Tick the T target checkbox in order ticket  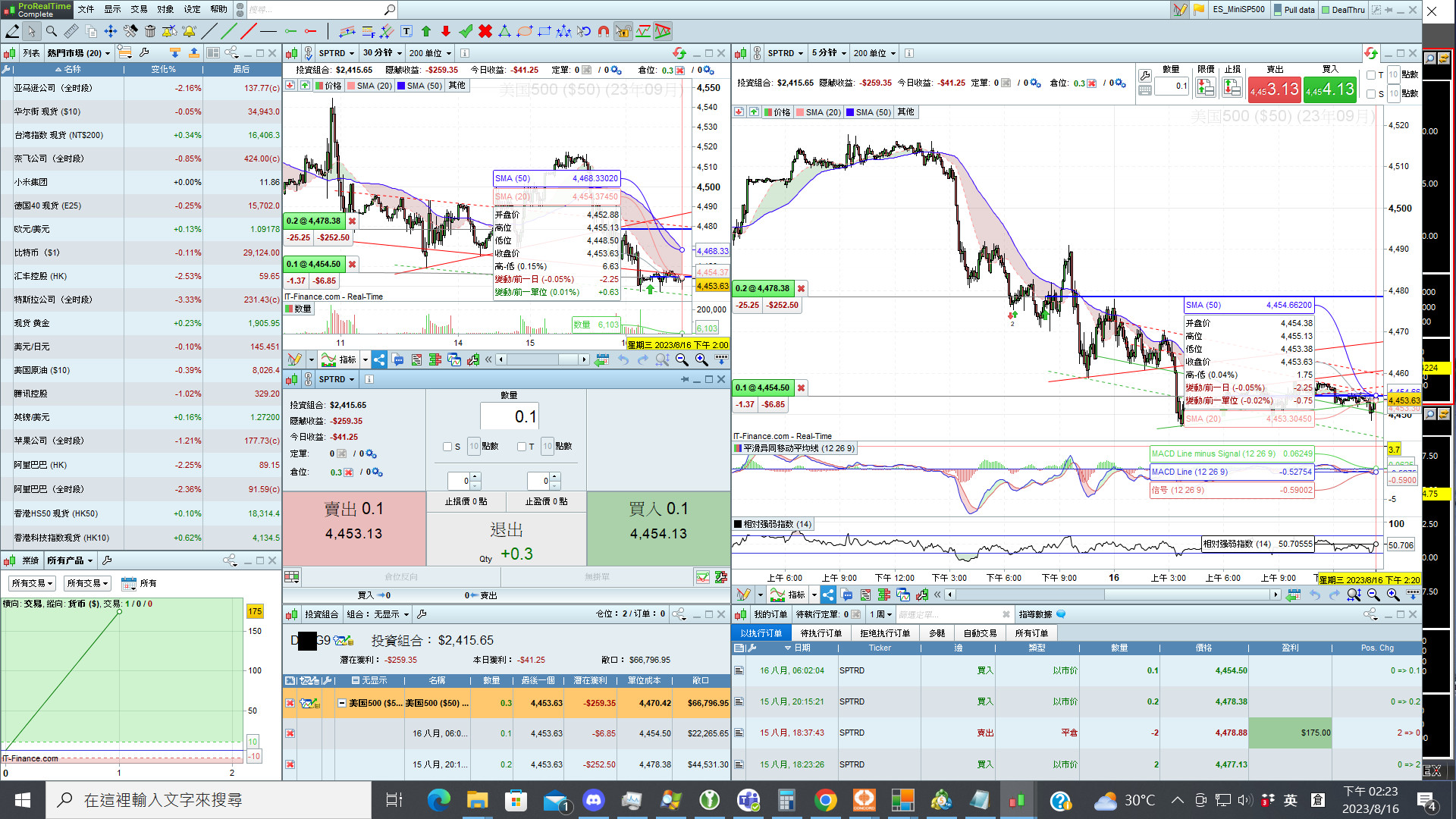pos(521,447)
